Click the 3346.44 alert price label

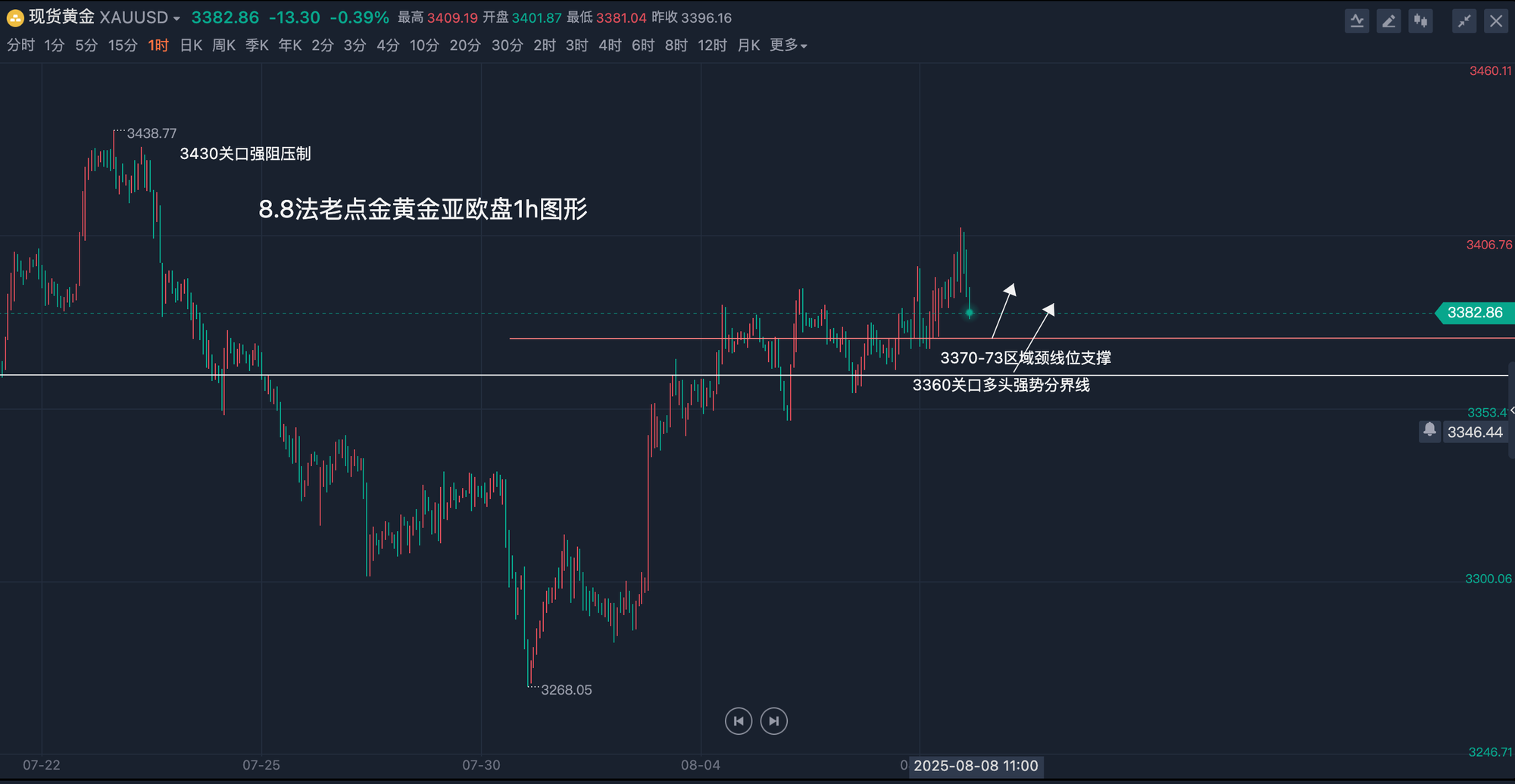(1474, 433)
